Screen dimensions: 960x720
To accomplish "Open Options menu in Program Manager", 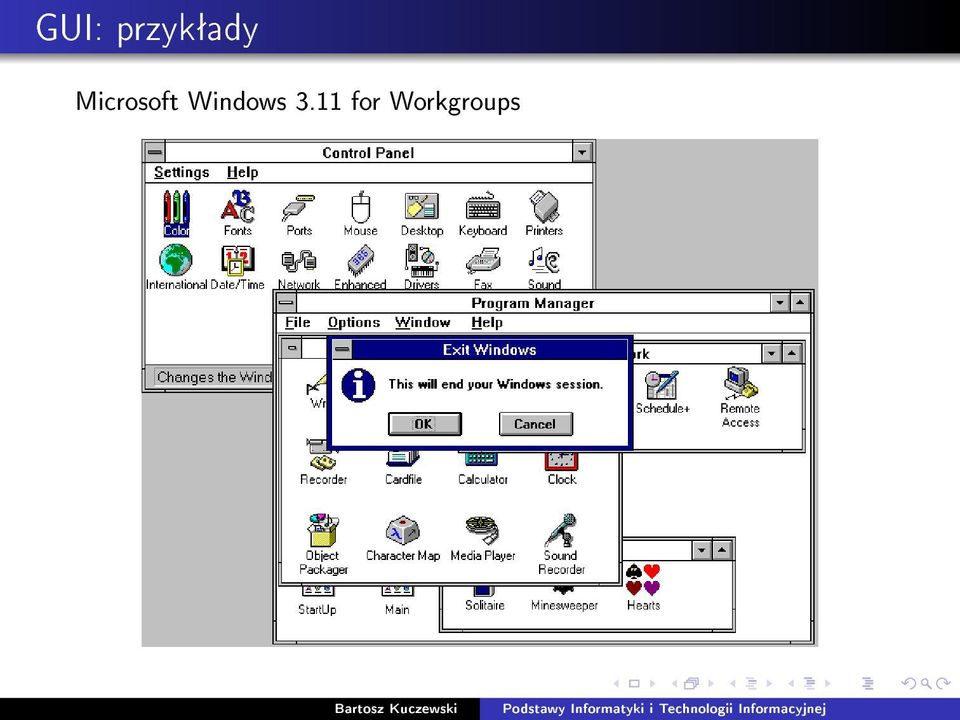I will pos(354,322).
